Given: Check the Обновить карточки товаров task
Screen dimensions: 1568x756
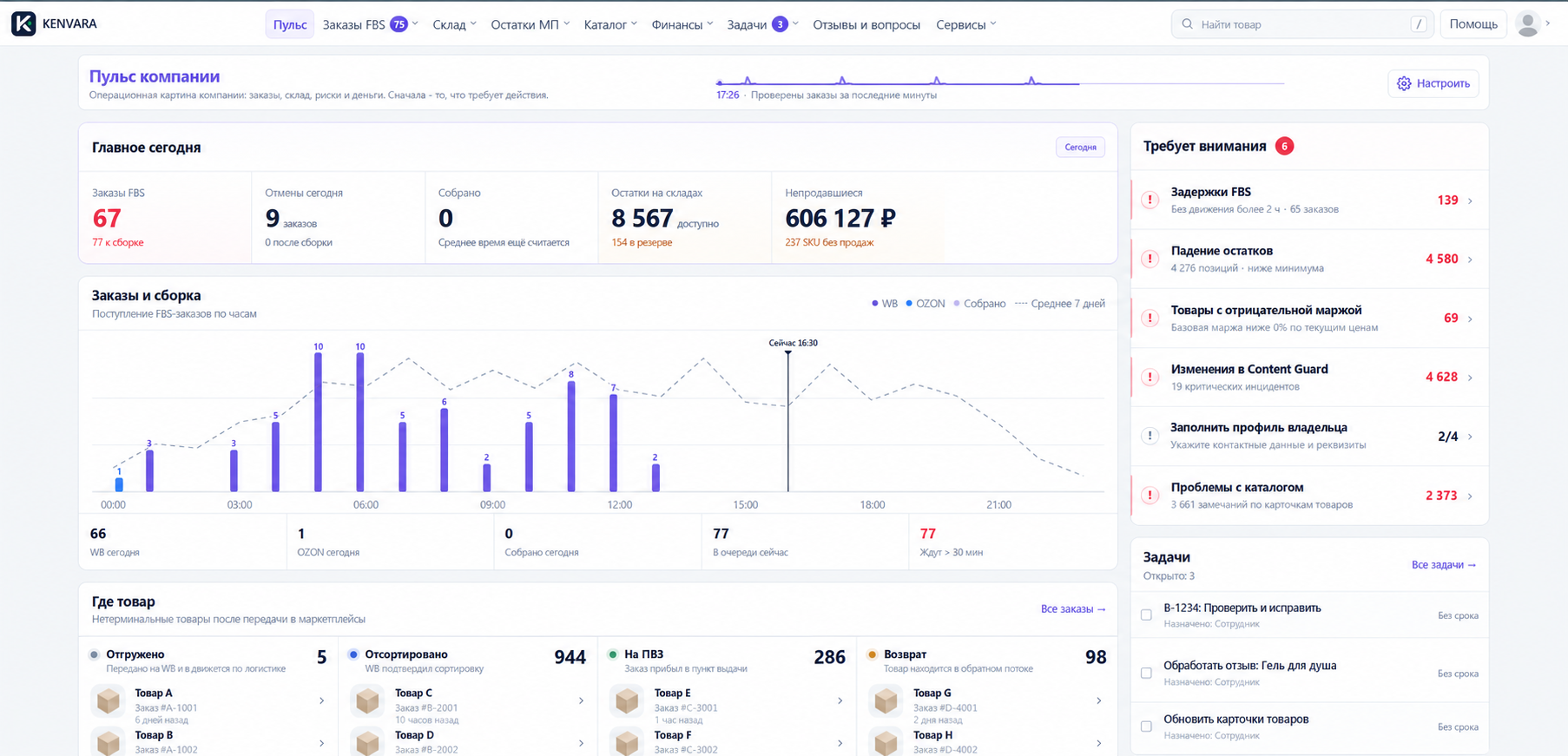Looking at the screenshot, I should tap(1146, 726).
